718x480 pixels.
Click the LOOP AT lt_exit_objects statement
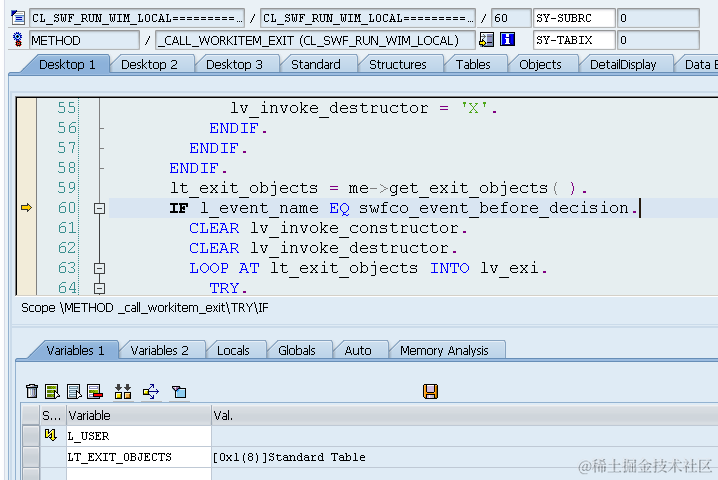[x=368, y=268]
